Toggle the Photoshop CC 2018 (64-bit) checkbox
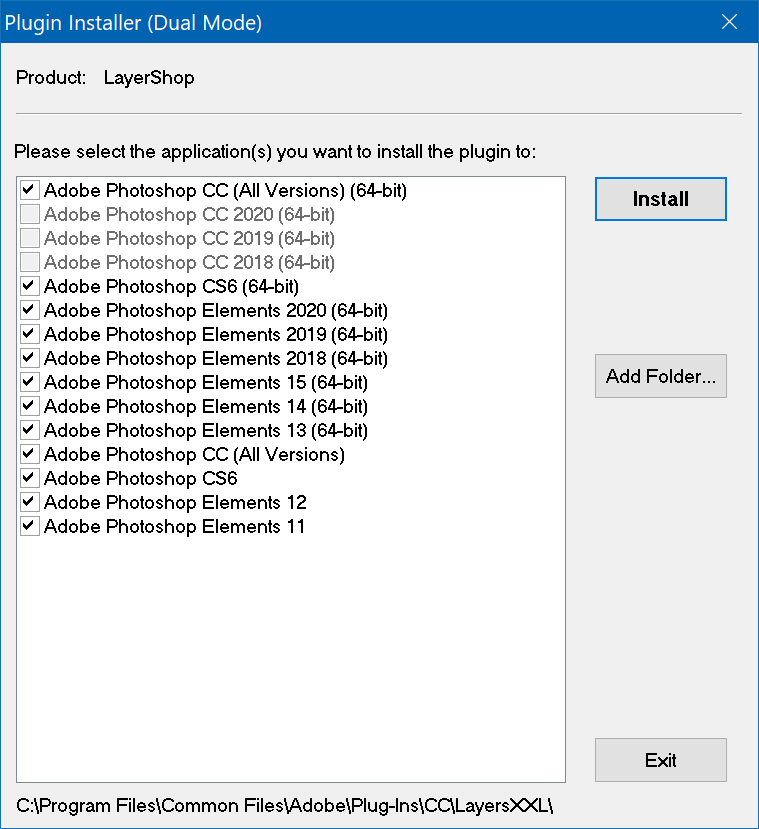The width and height of the screenshot is (759, 829). tap(30, 262)
